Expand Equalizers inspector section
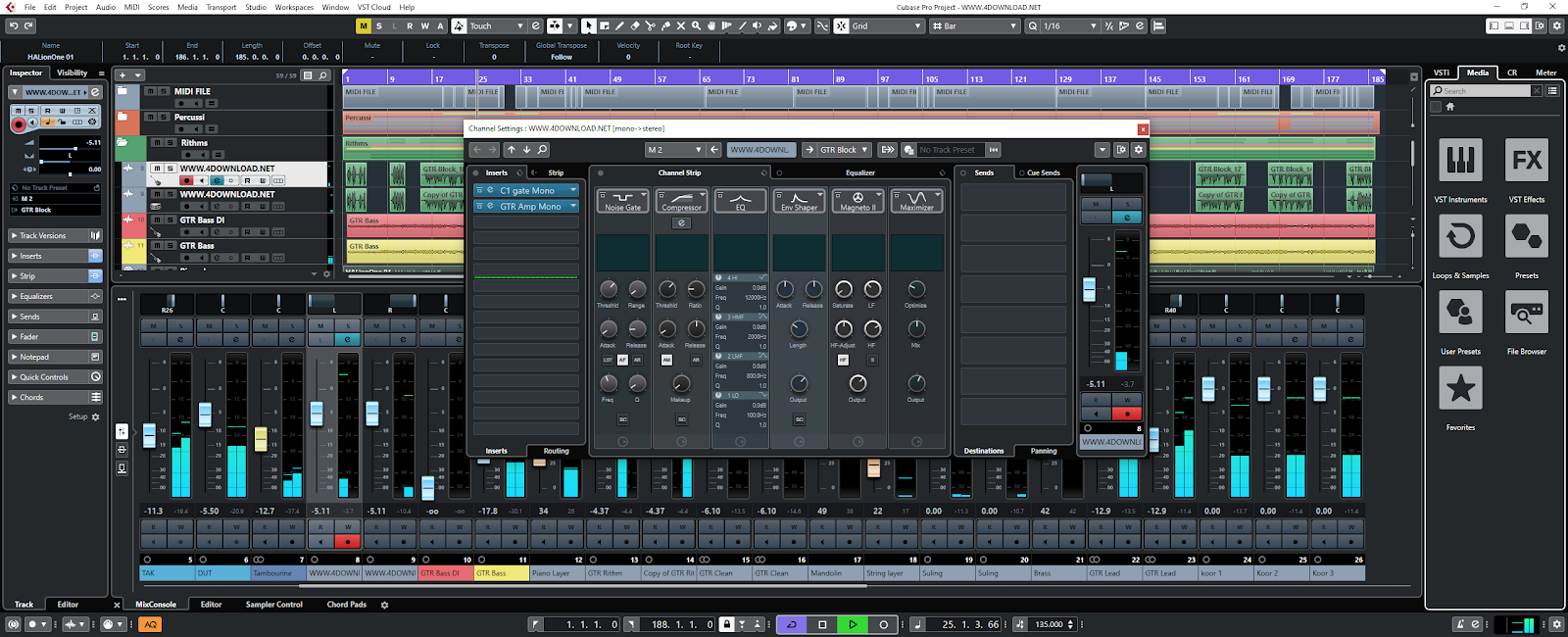The width and height of the screenshot is (1568, 637). tap(55, 296)
